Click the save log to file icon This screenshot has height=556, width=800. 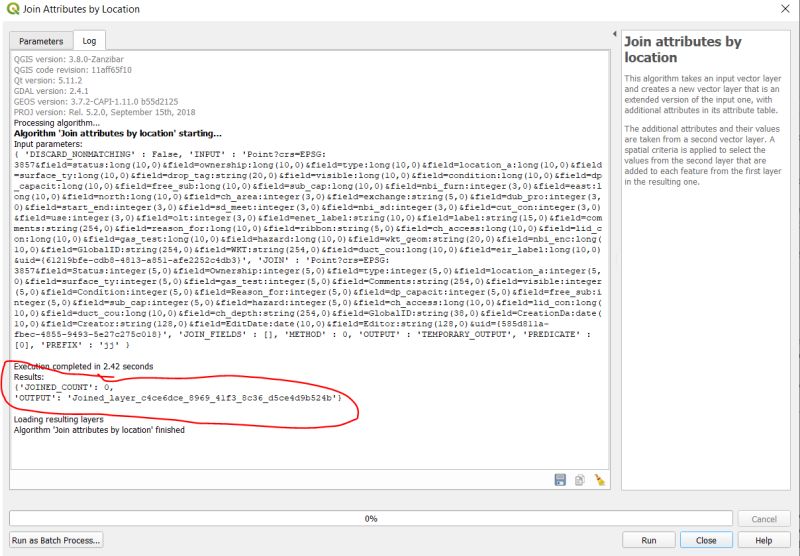[x=560, y=480]
